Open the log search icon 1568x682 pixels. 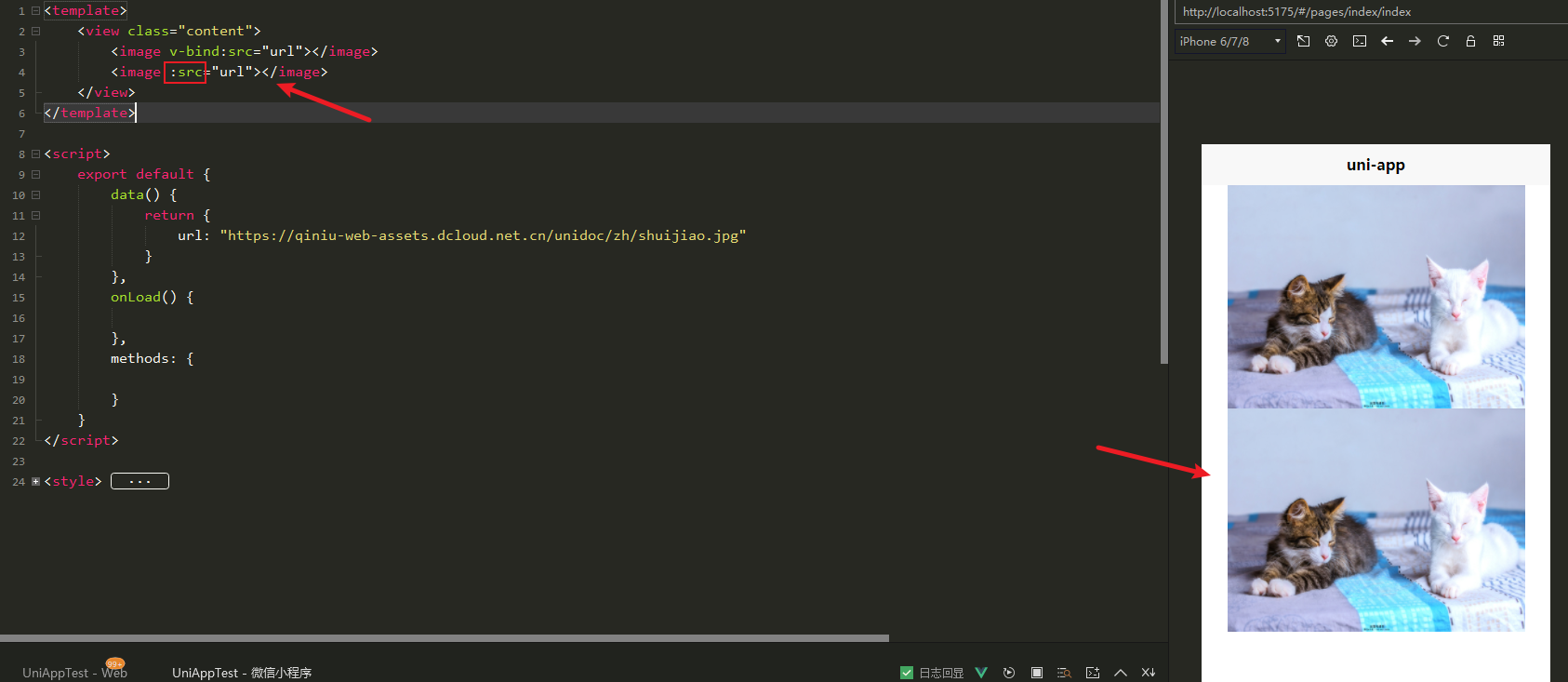click(1065, 672)
